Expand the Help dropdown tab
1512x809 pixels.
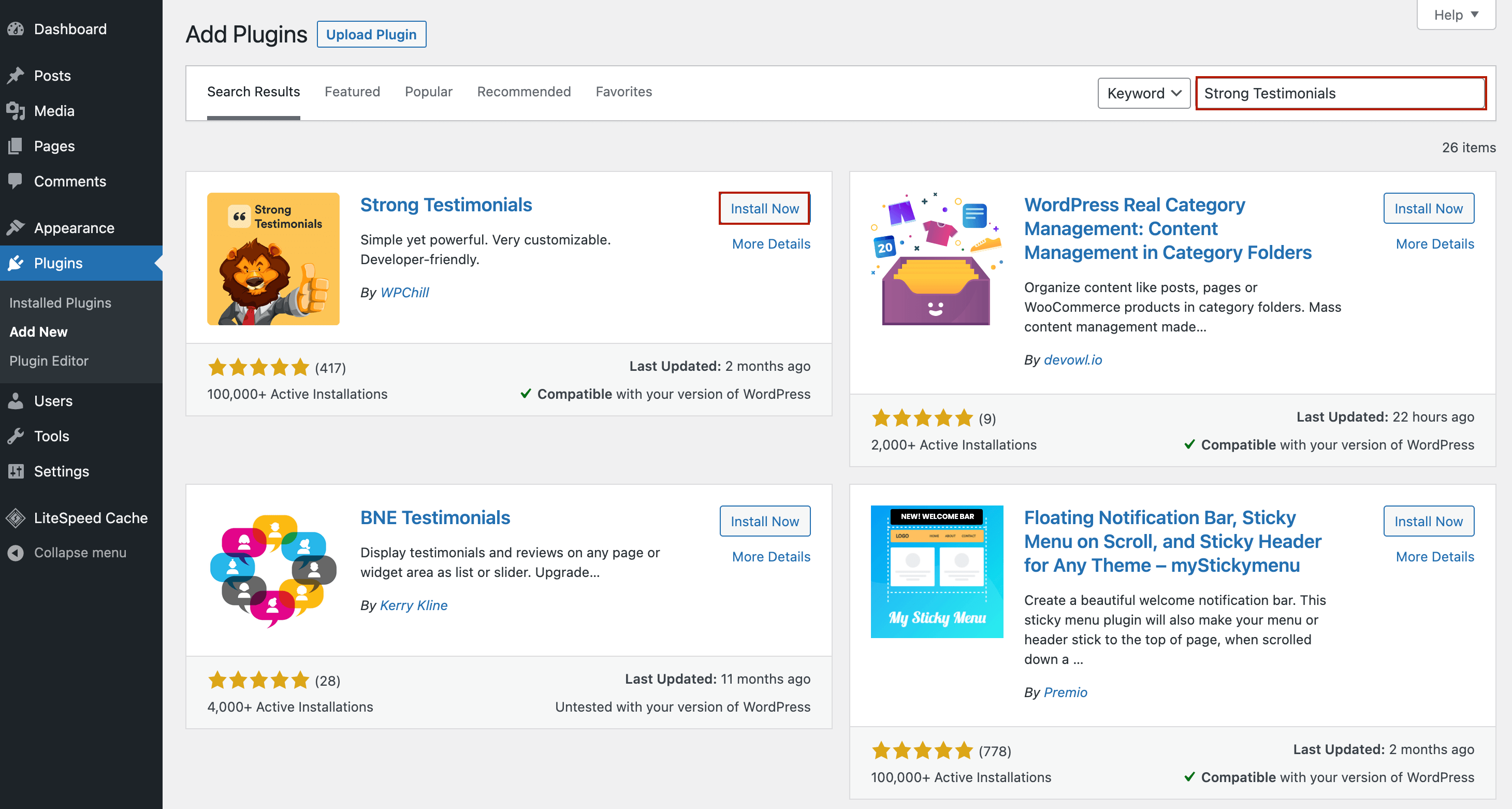click(x=1456, y=15)
